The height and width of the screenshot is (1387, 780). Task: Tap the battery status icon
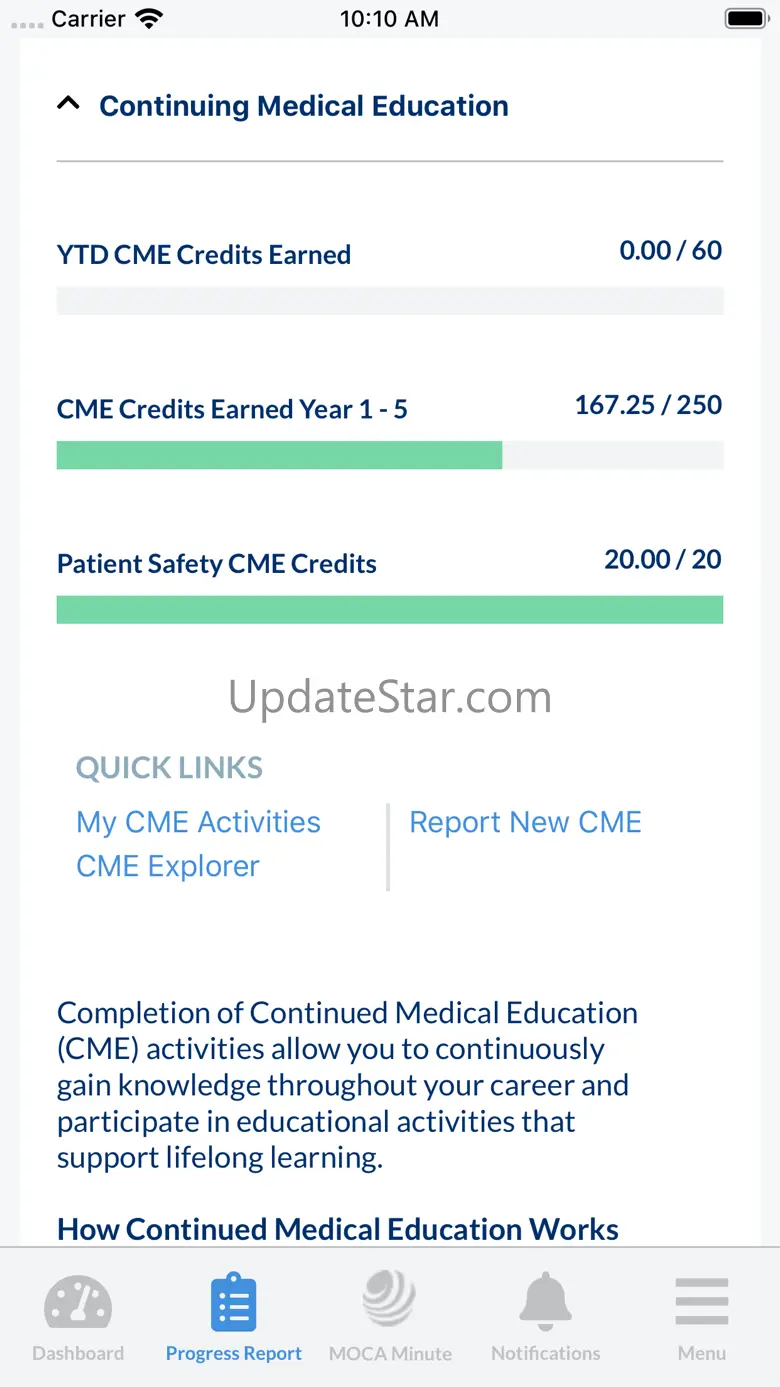(x=746, y=19)
